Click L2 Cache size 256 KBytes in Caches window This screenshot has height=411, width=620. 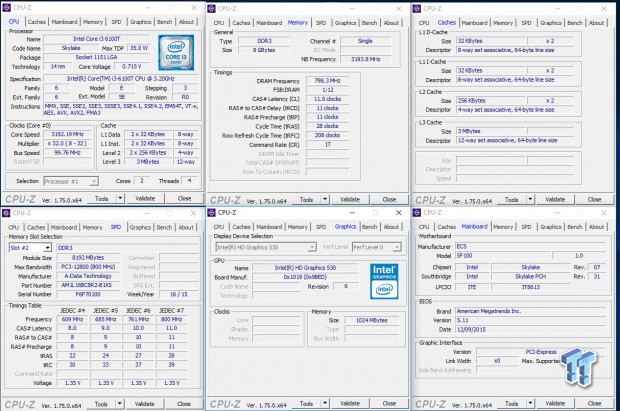point(491,100)
